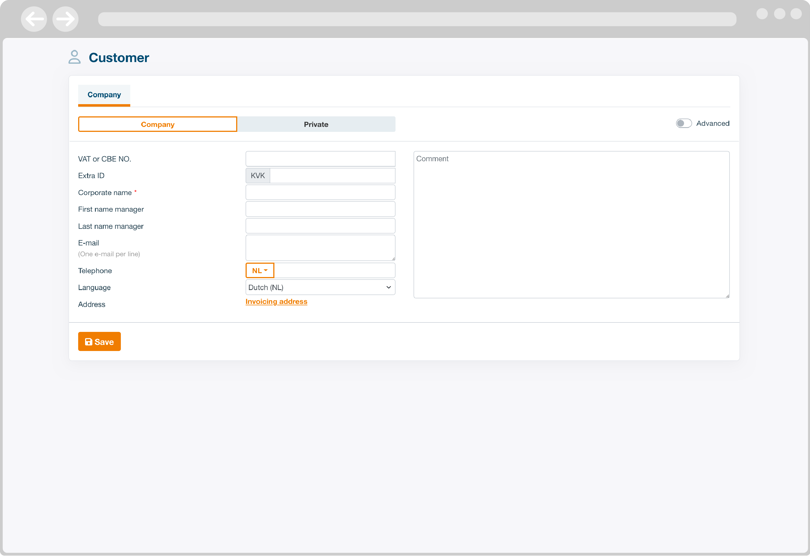Click inside the Comment text area

571,225
